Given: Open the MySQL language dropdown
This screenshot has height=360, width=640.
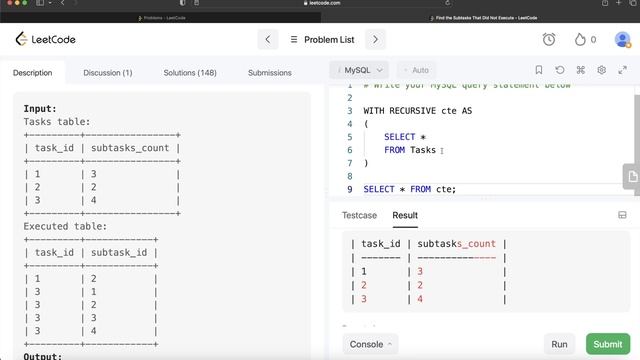Looking at the screenshot, I should 359,70.
